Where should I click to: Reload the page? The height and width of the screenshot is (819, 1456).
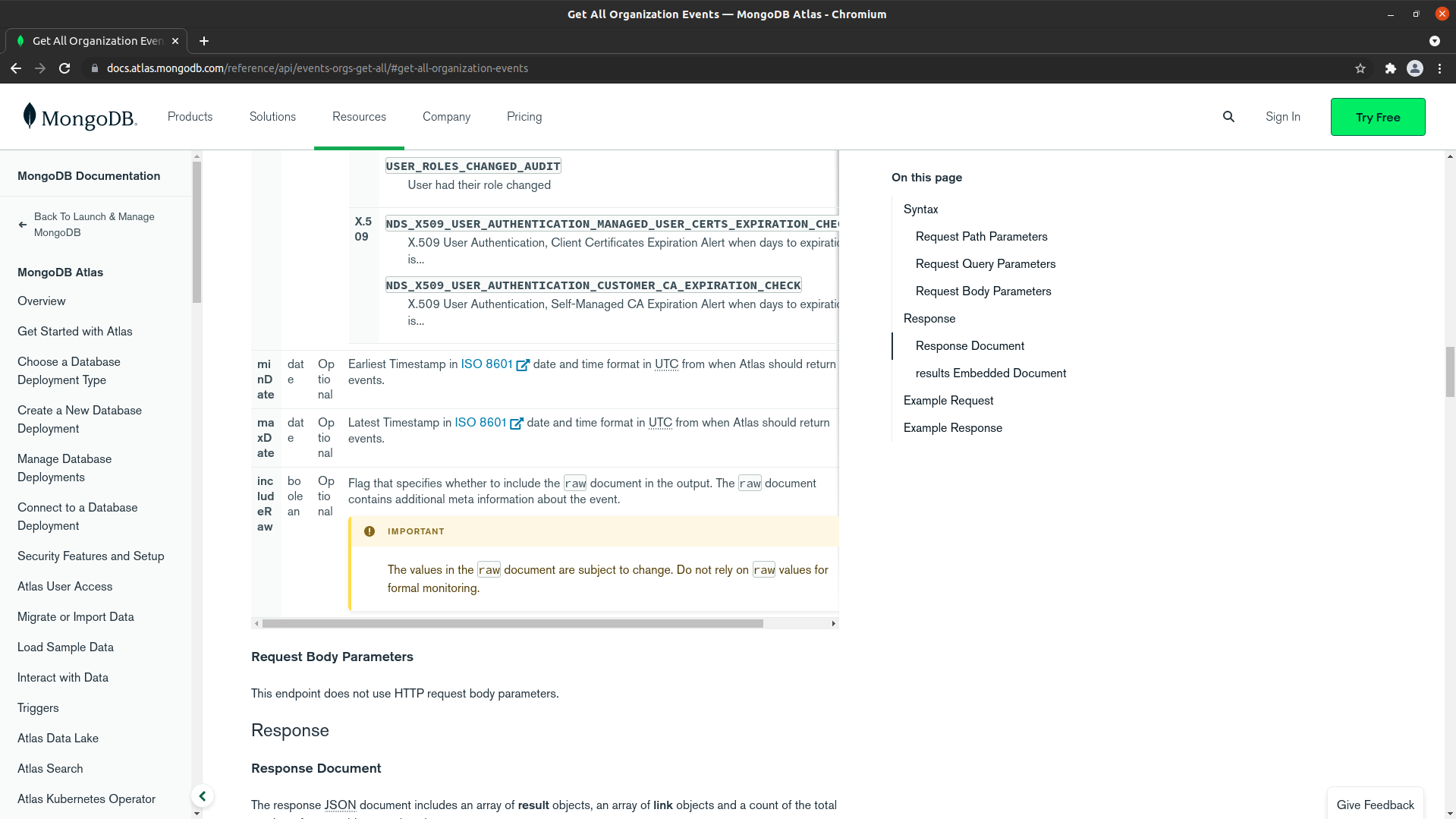click(64, 68)
